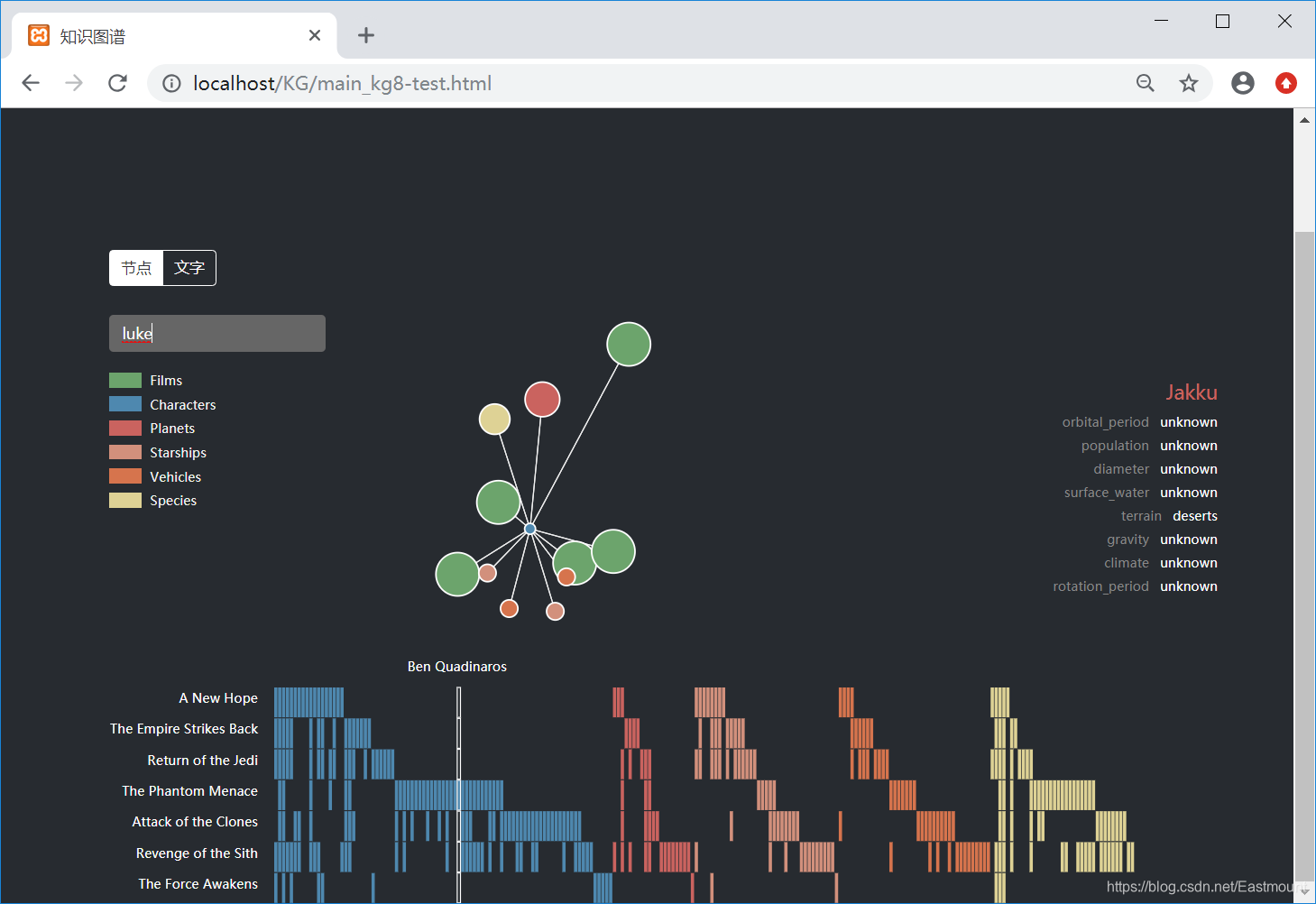Open the zoom control in address bar

tap(1146, 83)
